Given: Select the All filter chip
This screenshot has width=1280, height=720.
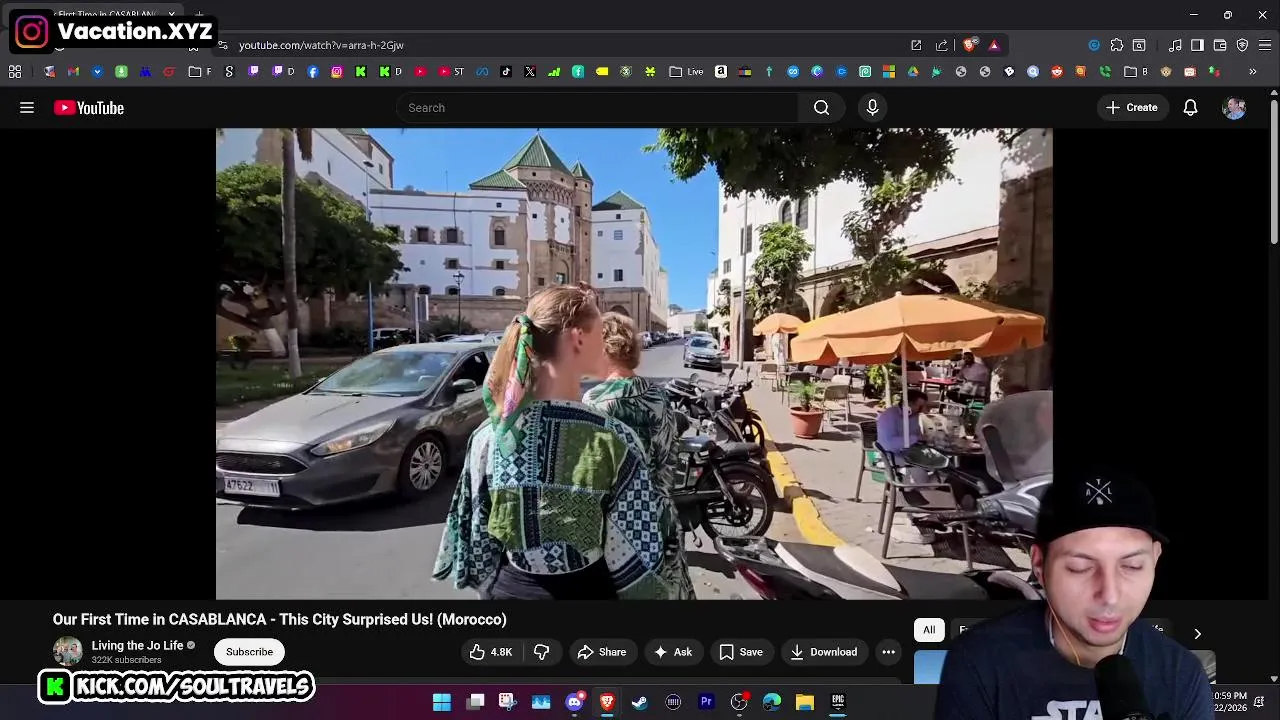Looking at the screenshot, I should coord(929,630).
